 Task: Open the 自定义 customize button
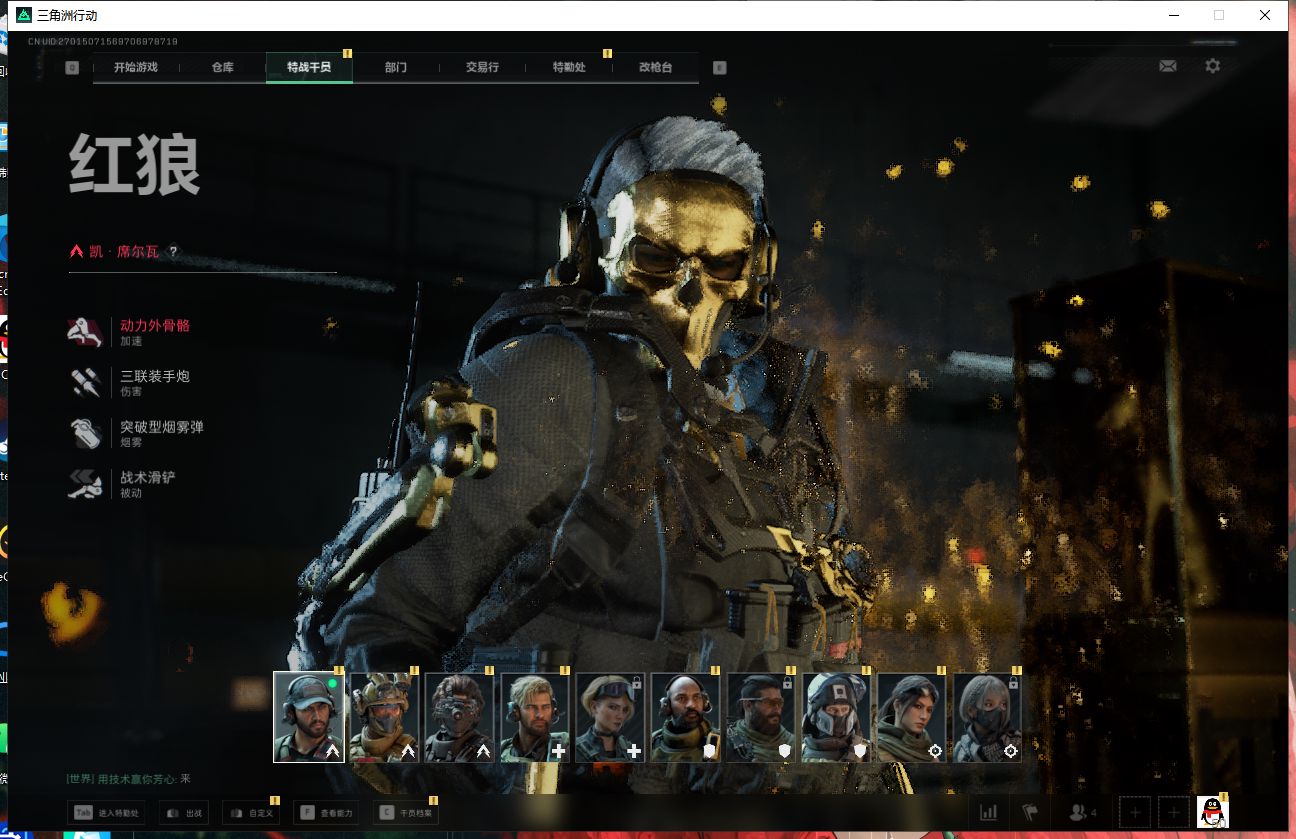coord(250,813)
